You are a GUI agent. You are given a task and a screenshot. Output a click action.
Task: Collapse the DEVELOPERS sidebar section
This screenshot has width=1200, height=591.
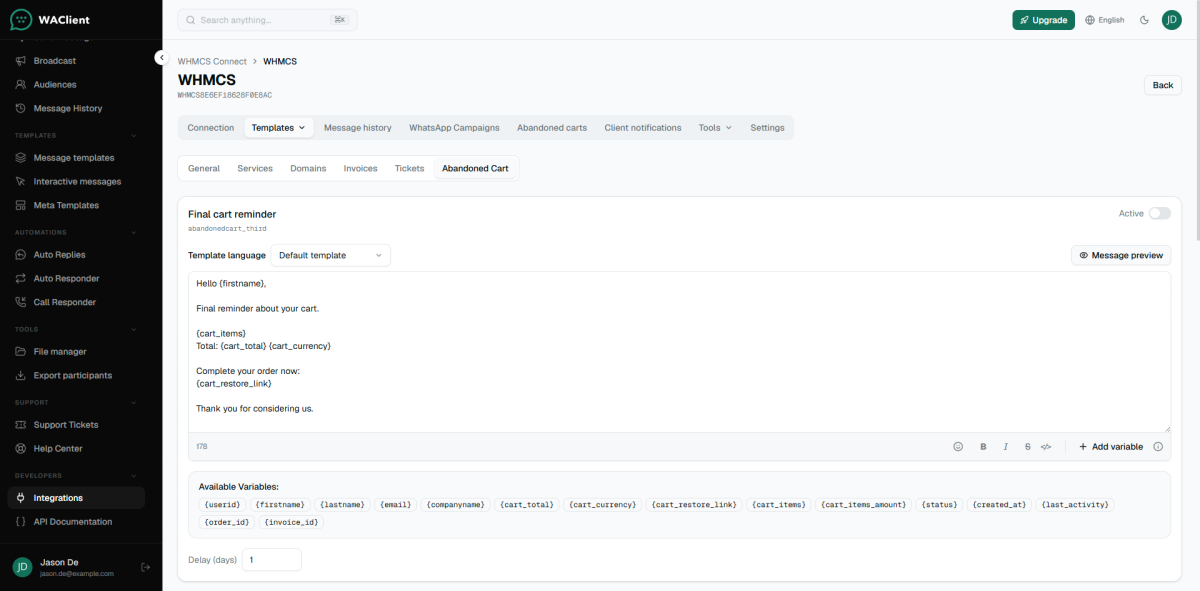134,475
